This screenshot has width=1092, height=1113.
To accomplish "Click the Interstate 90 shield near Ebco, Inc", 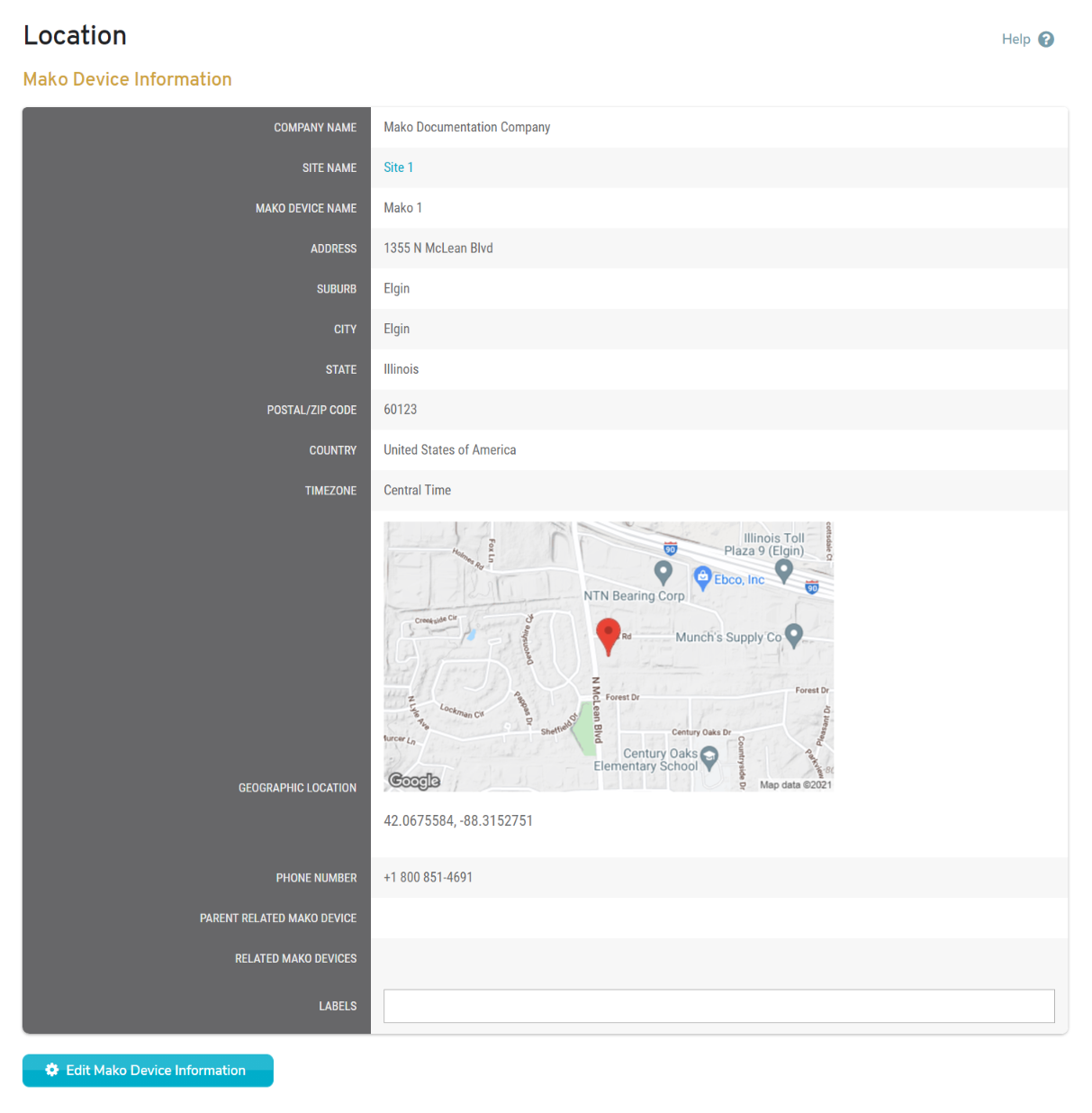I will [x=811, y=586].
